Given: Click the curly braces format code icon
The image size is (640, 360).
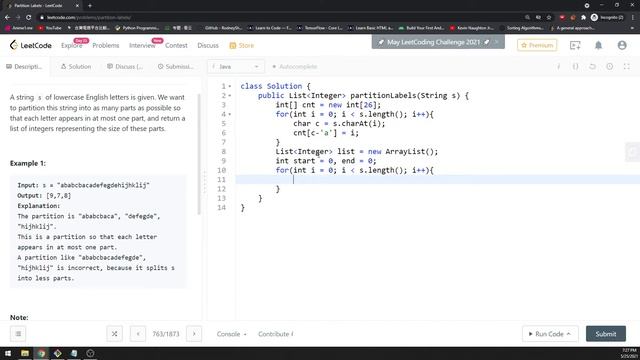Looking at the screenshot, I should point(575,67).
